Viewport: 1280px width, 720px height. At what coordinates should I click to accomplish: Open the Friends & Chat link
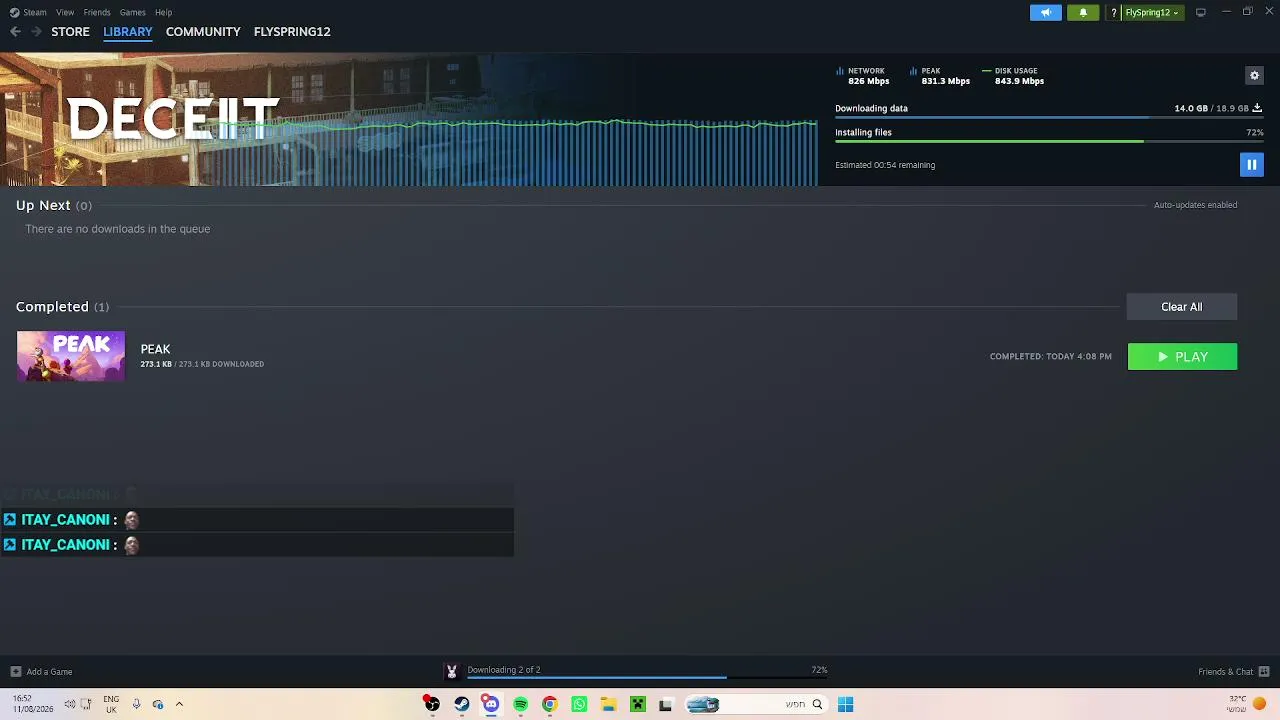(1225, 672)
